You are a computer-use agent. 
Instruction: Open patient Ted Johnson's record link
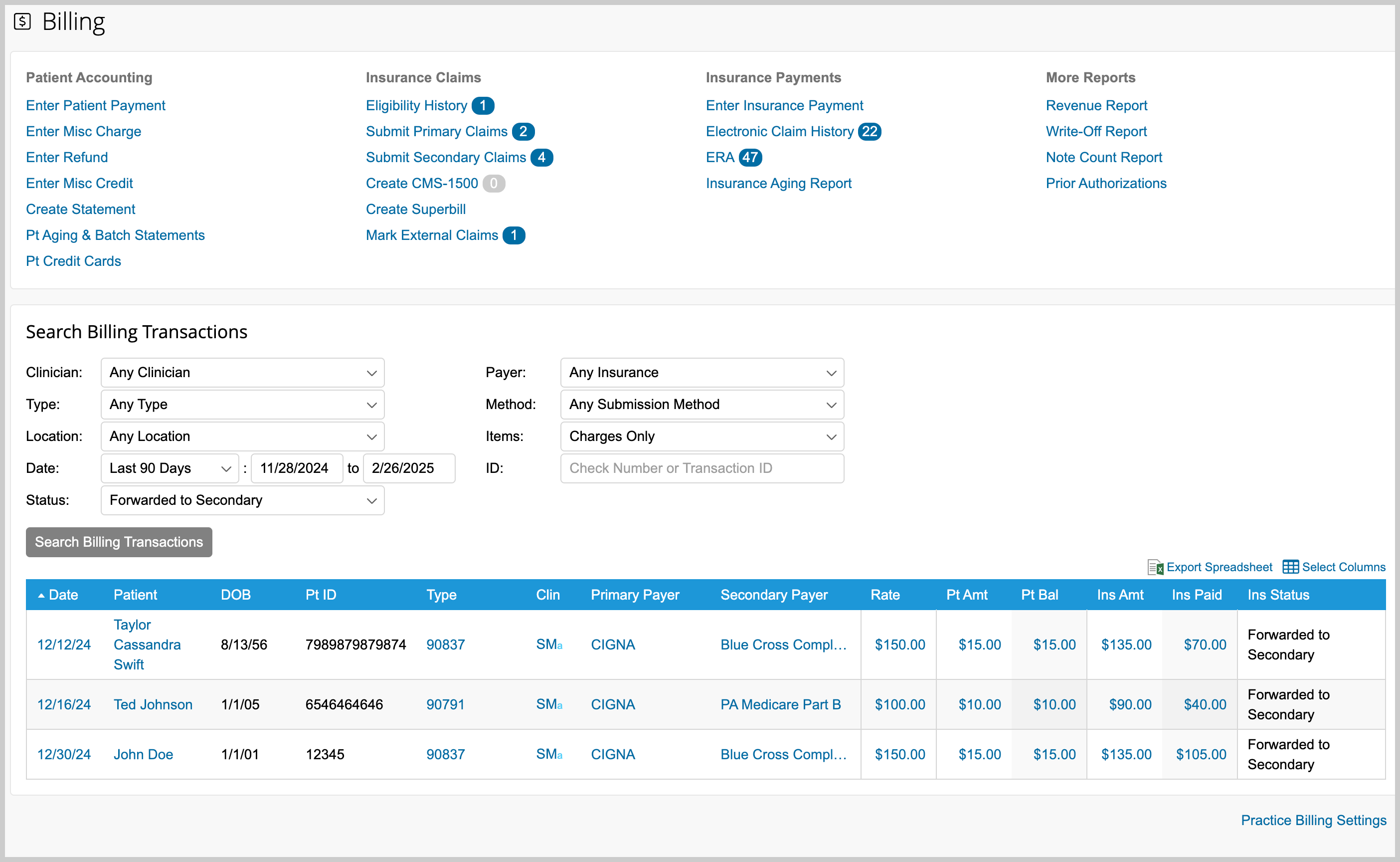(153, 705)
